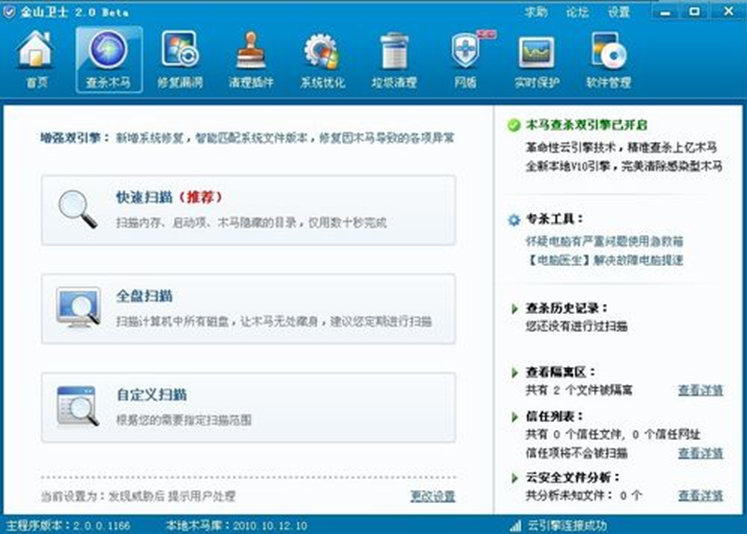Viewport: 747px width, 534px height.
Task: Minimize the 金山卫士 window
Action: pos(666,11)
